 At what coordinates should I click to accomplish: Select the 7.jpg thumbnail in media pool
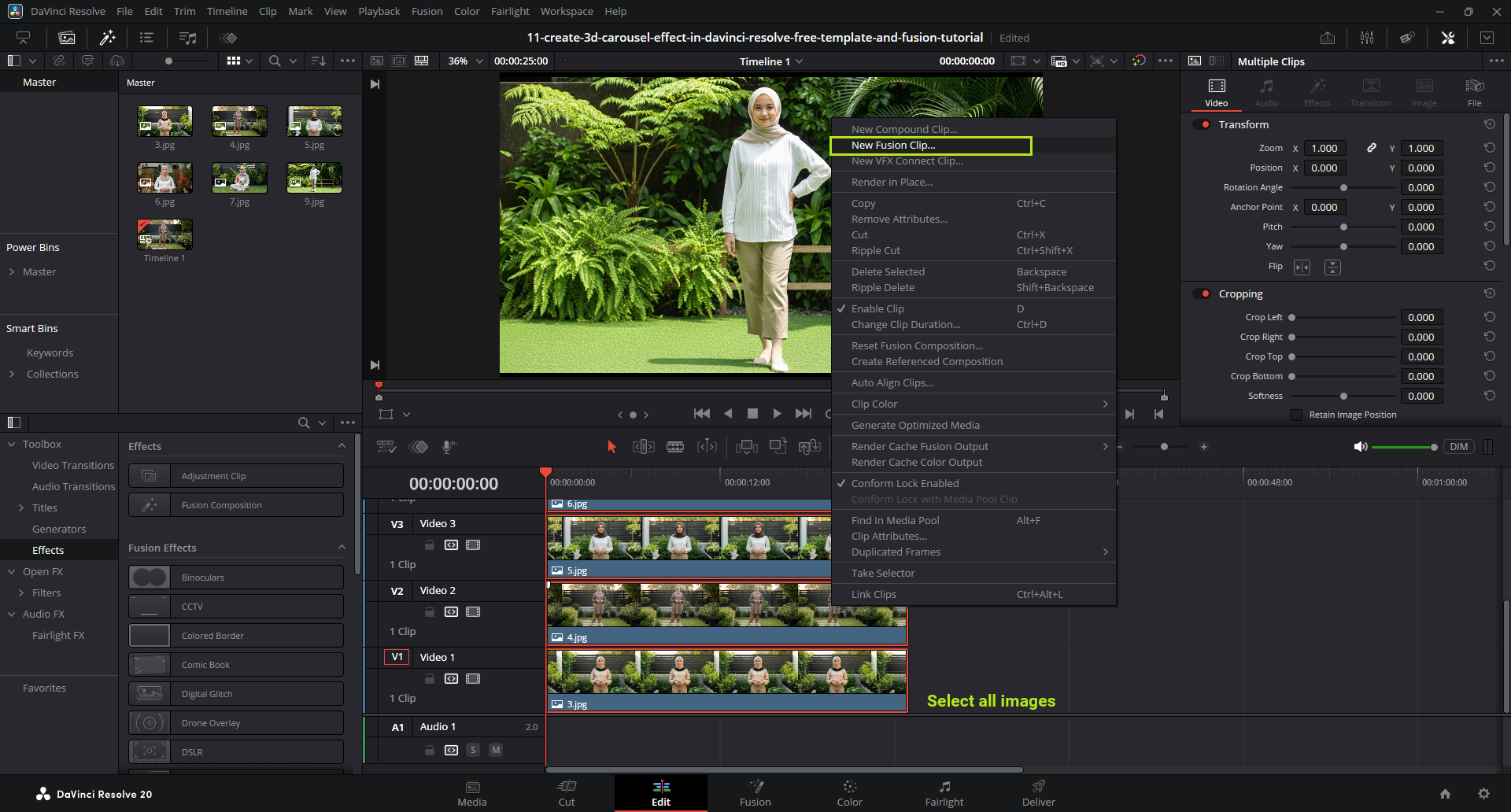[239, 179]
